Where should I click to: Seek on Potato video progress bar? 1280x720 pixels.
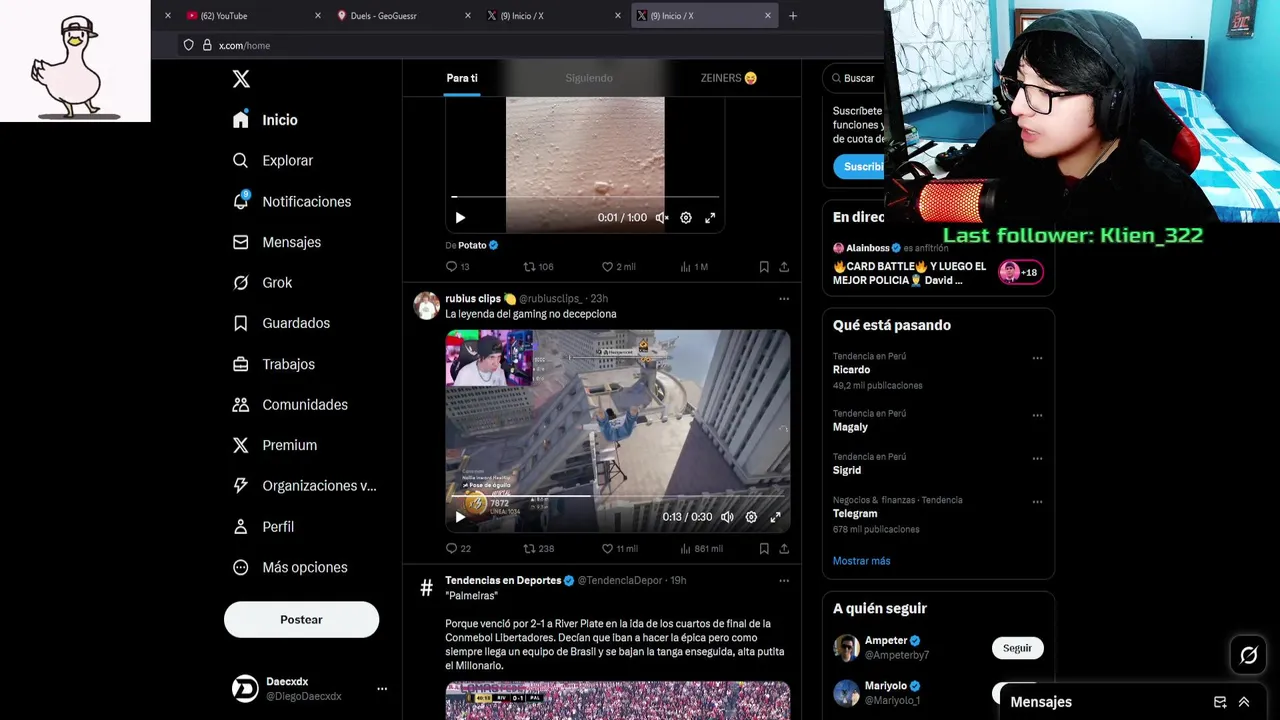585,197
